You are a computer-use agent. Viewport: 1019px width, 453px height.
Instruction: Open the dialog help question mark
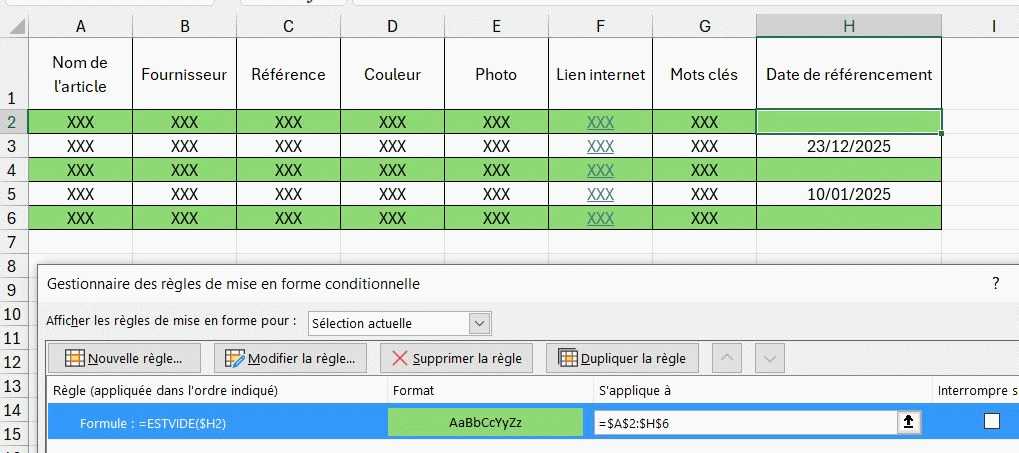[995, 284]
